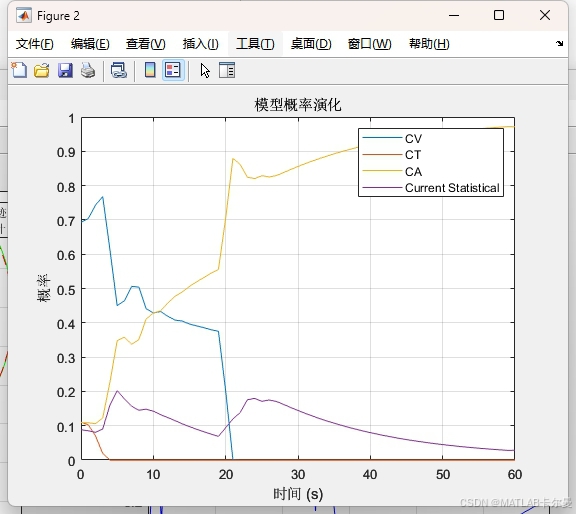Screen dimensions: 576x514
Task: Open the 帮助(H) menu
Action: click(x=429, y=44)
